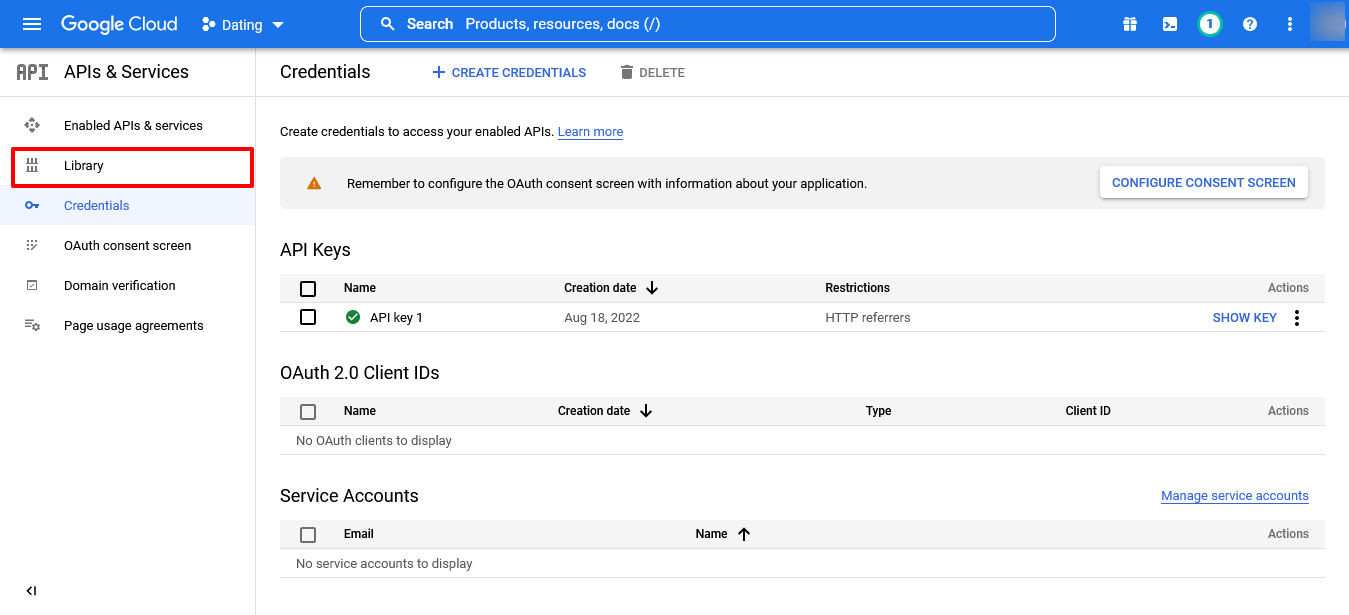This screenshot has width=1349, height=615.
Task: Select all API Keys checkbox
Action: (308, 288)
